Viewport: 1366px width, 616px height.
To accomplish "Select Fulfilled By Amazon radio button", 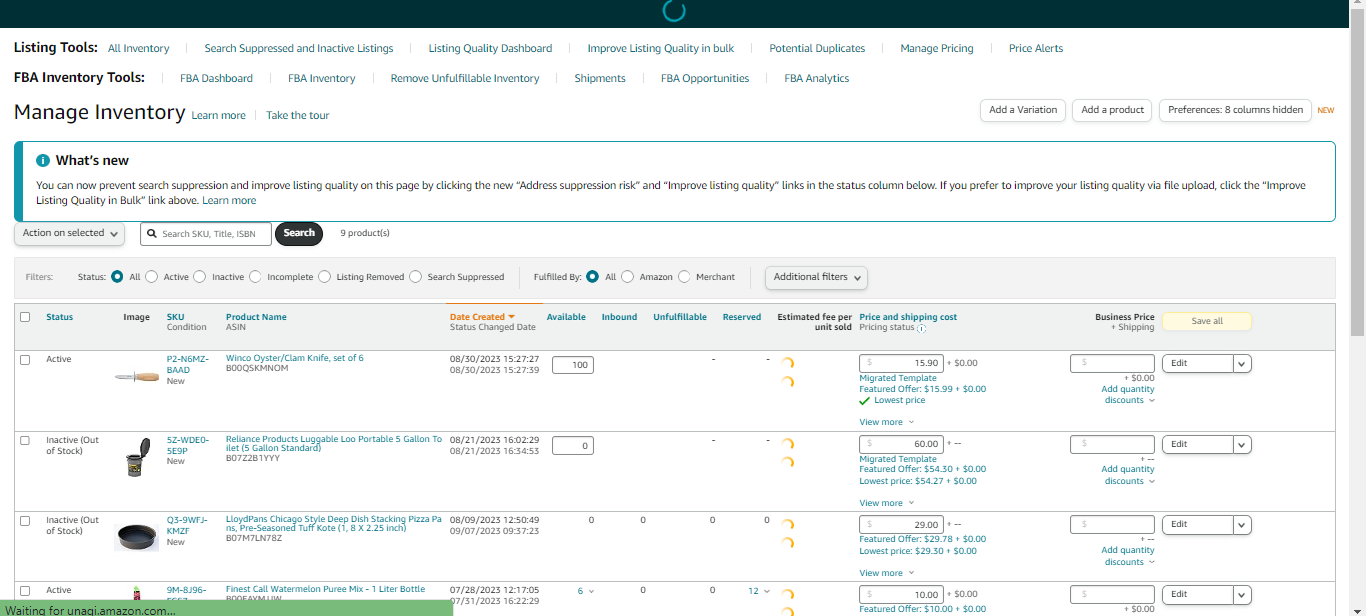I will [627, 277].
